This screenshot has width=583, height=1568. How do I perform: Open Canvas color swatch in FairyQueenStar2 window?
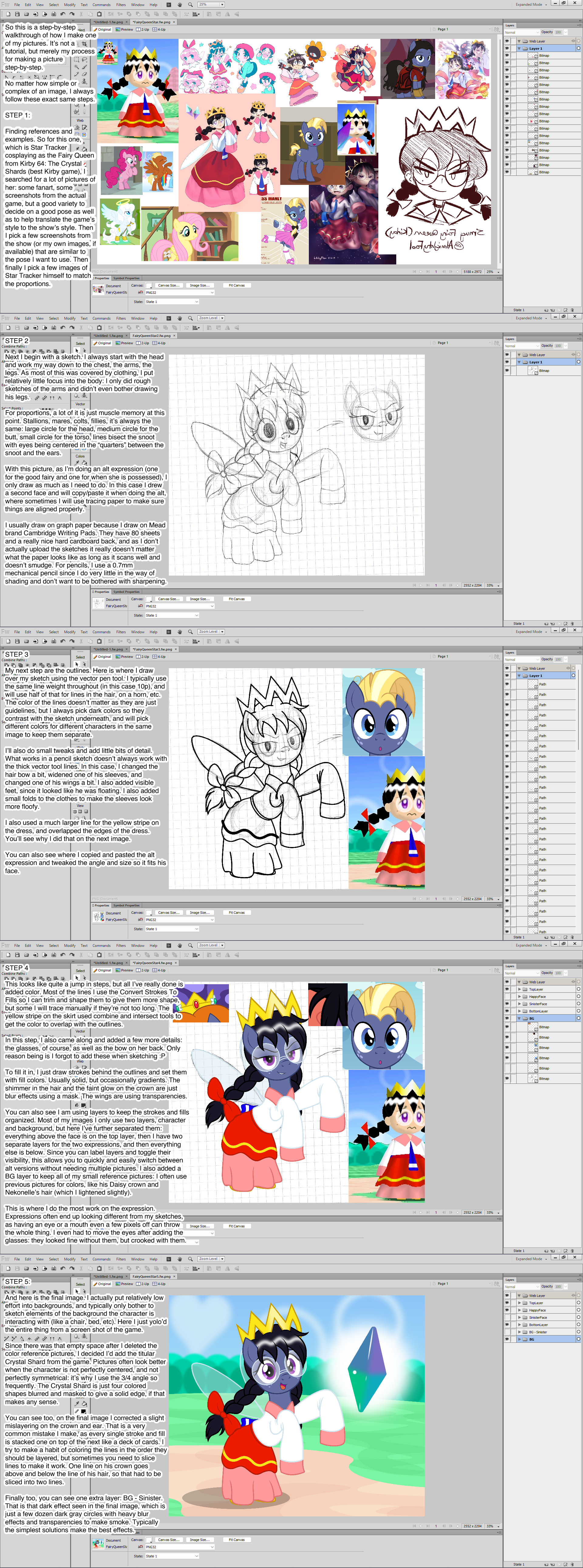click(x=148, y=599)
